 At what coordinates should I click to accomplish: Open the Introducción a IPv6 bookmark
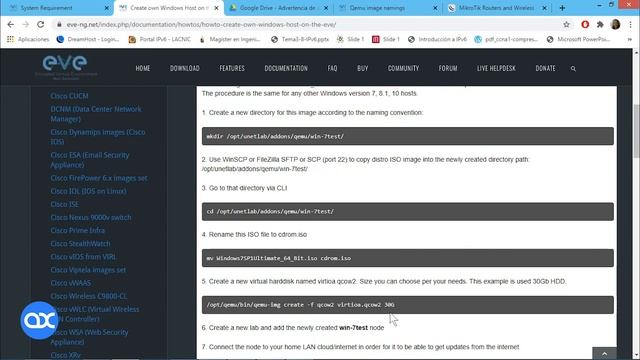pyautogui.click(x=438, y=39)
